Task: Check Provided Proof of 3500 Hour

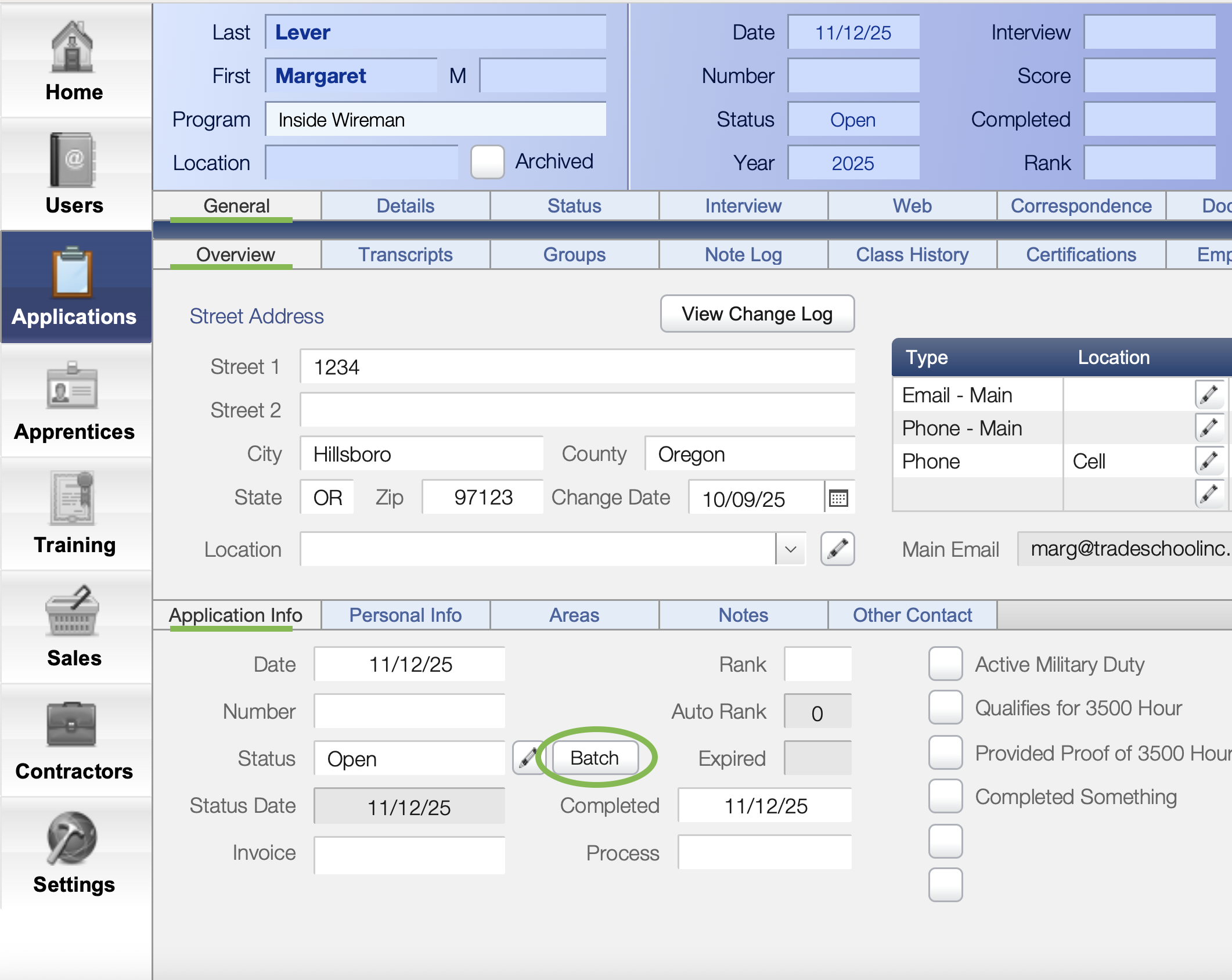Action: (945, 752)
